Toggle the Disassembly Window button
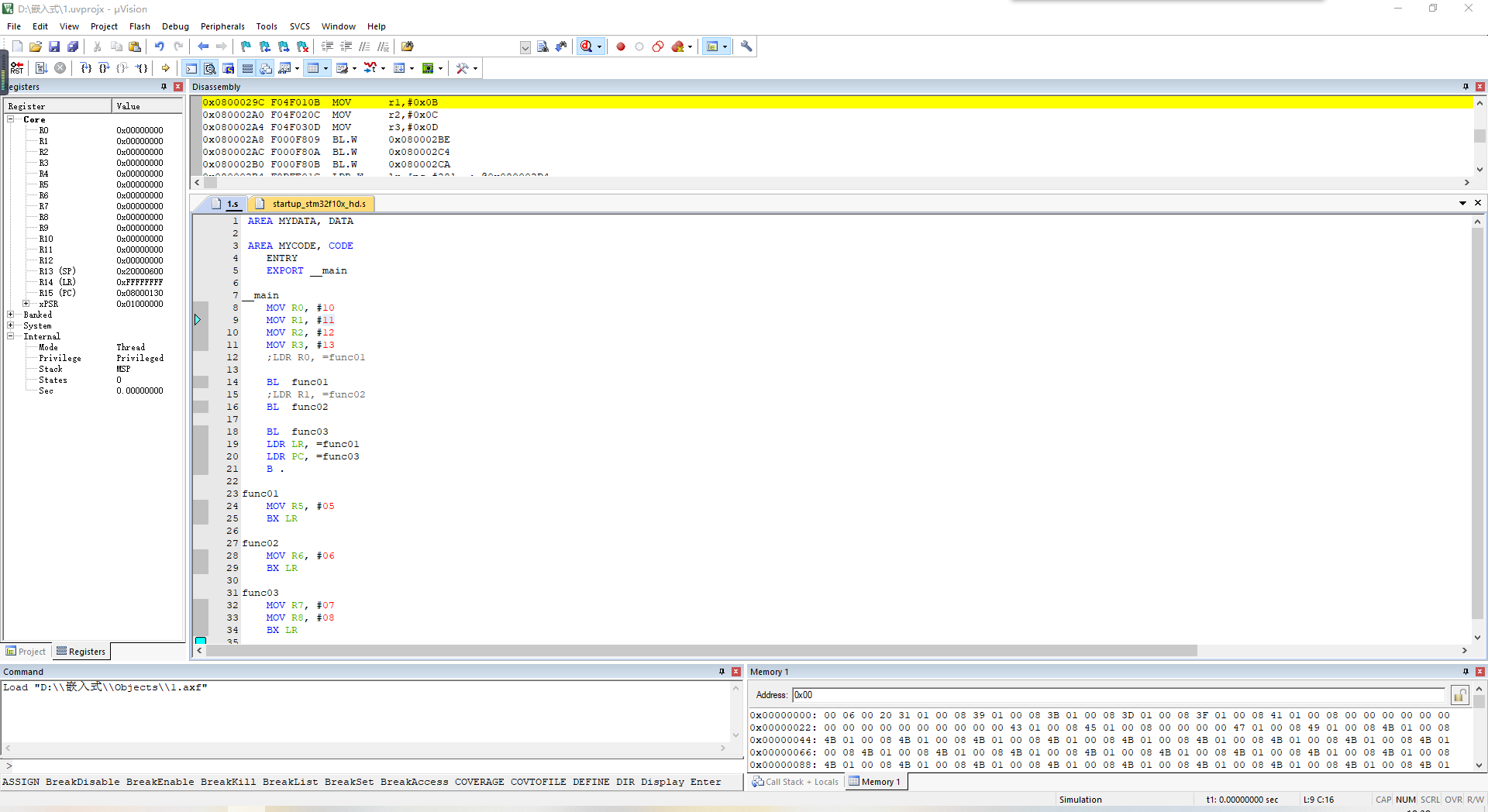This screenshot has width=1488, height=812. click(x=210, y=68)
